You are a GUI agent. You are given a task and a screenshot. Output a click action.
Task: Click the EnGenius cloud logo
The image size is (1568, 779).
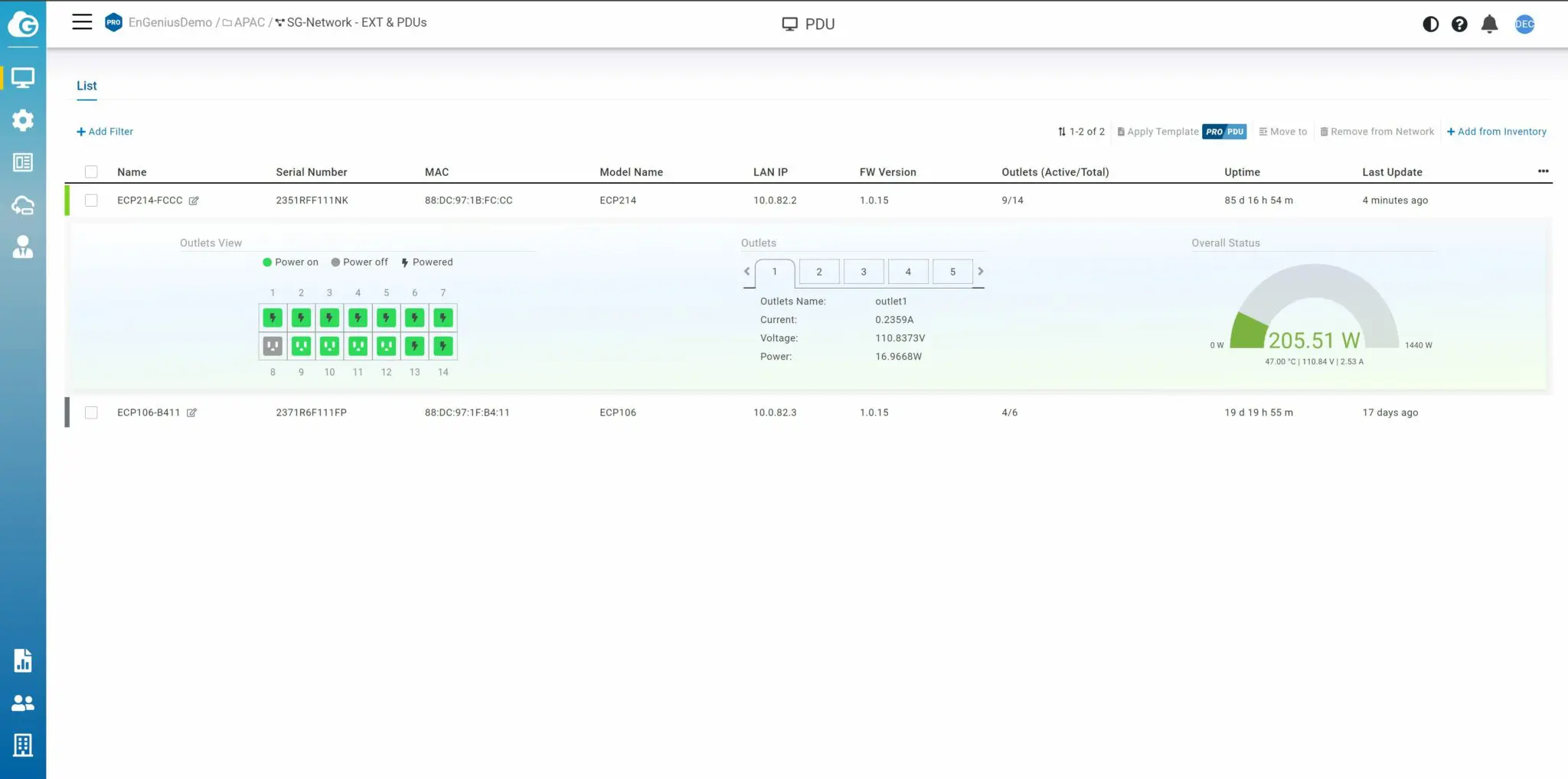pyautogui.click(x=23, y=24)
